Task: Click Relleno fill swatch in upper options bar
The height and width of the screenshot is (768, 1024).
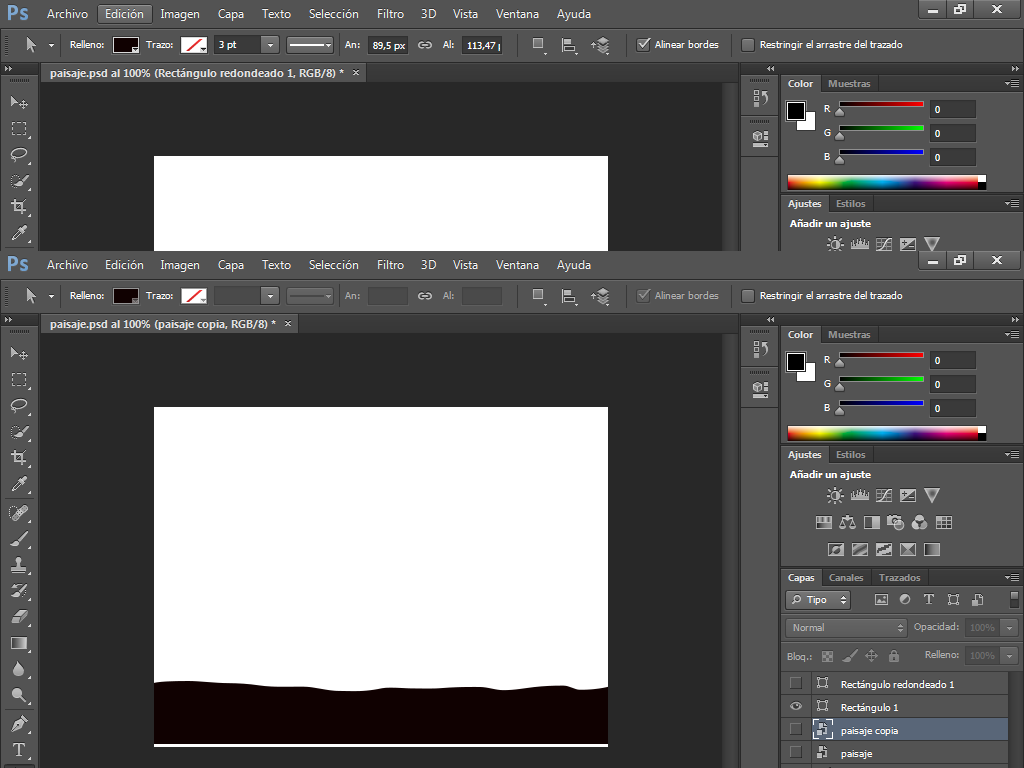Action: click(x=125, y=45)
